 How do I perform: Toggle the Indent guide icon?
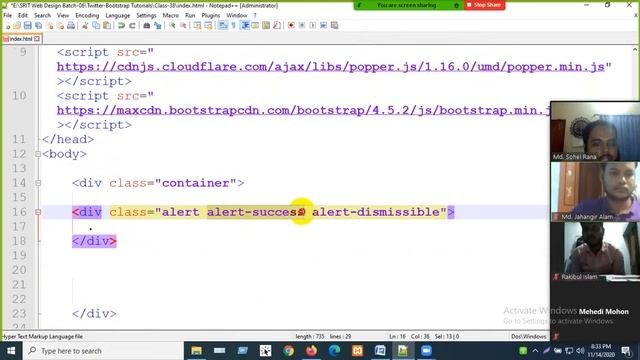point(245,25)
